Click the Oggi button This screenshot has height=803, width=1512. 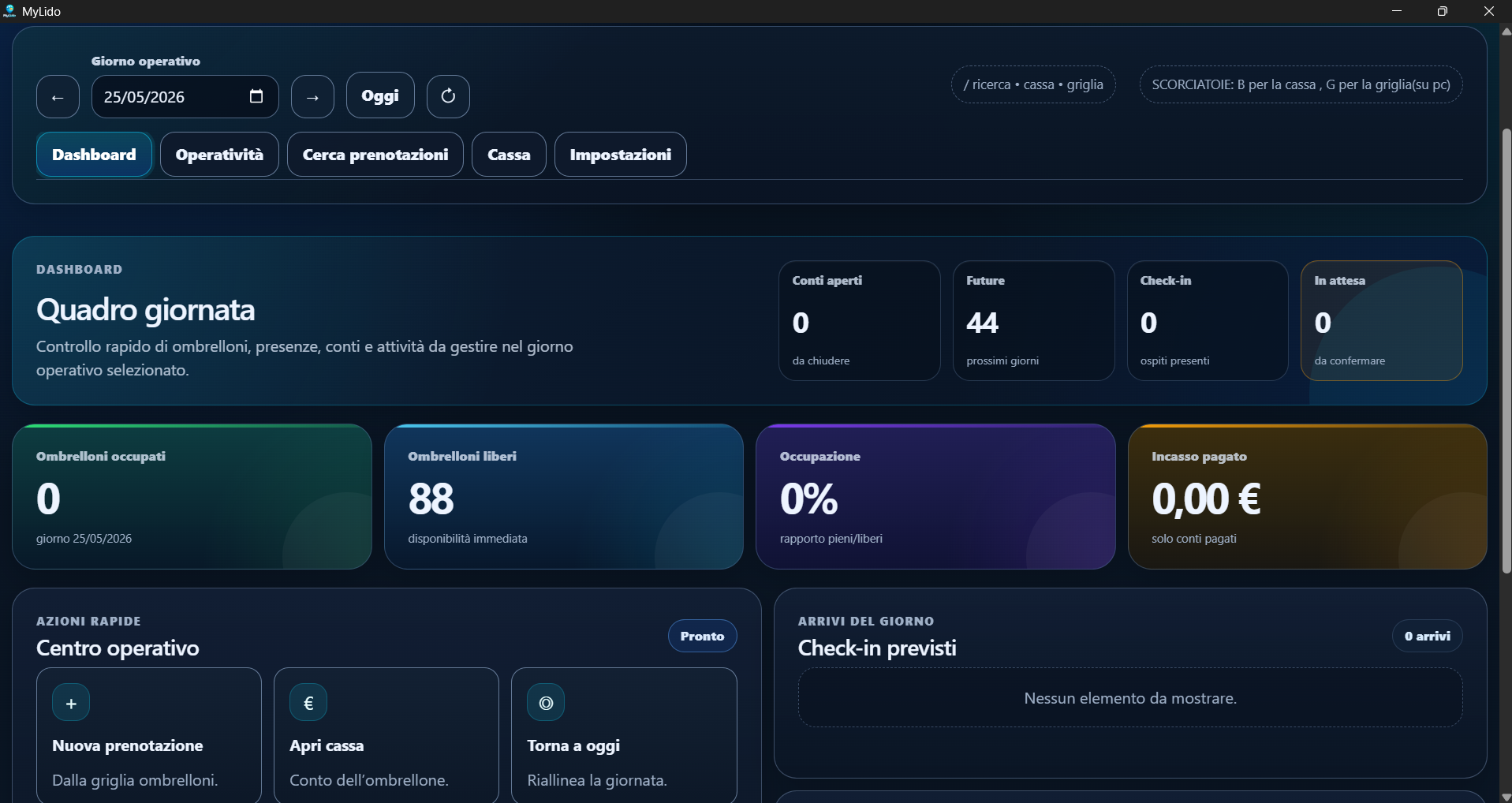pyautogui.click(x=380, y=95)
